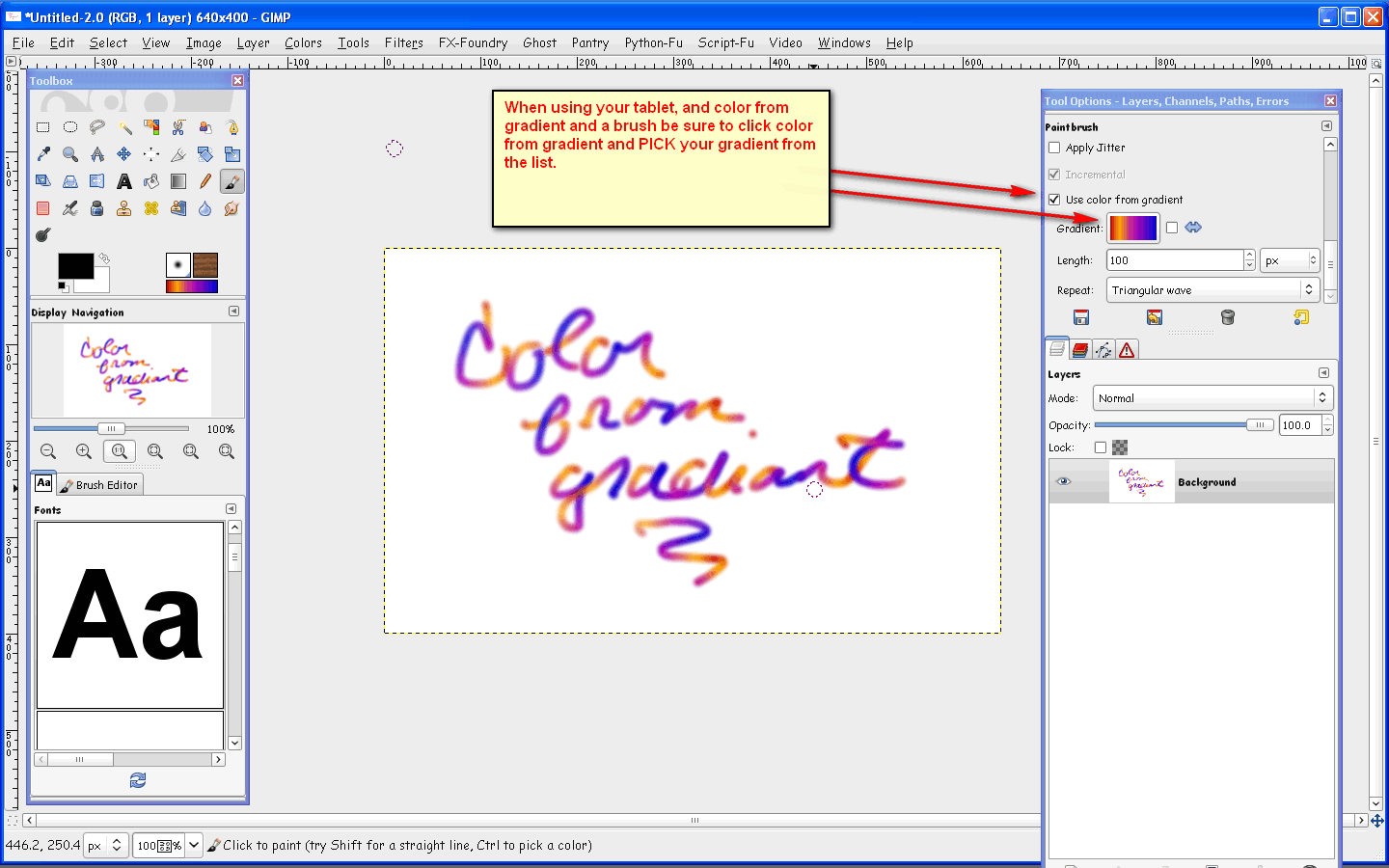The width and height of the screenshot is (1389, 868).
Task: Select the Smudge tool
Action: [232, 208]
